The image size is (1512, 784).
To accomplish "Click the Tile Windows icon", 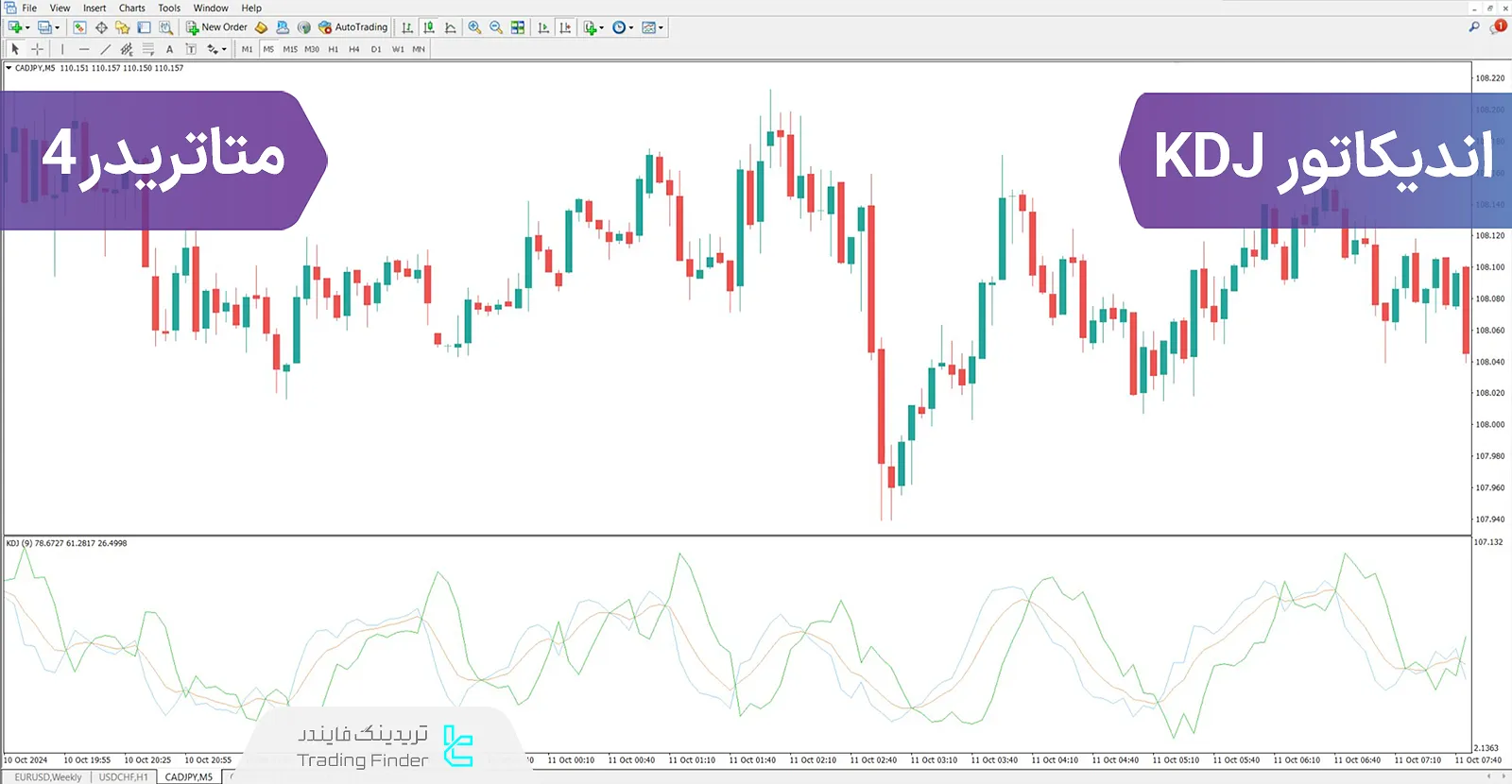I will [x=518, y=27].
